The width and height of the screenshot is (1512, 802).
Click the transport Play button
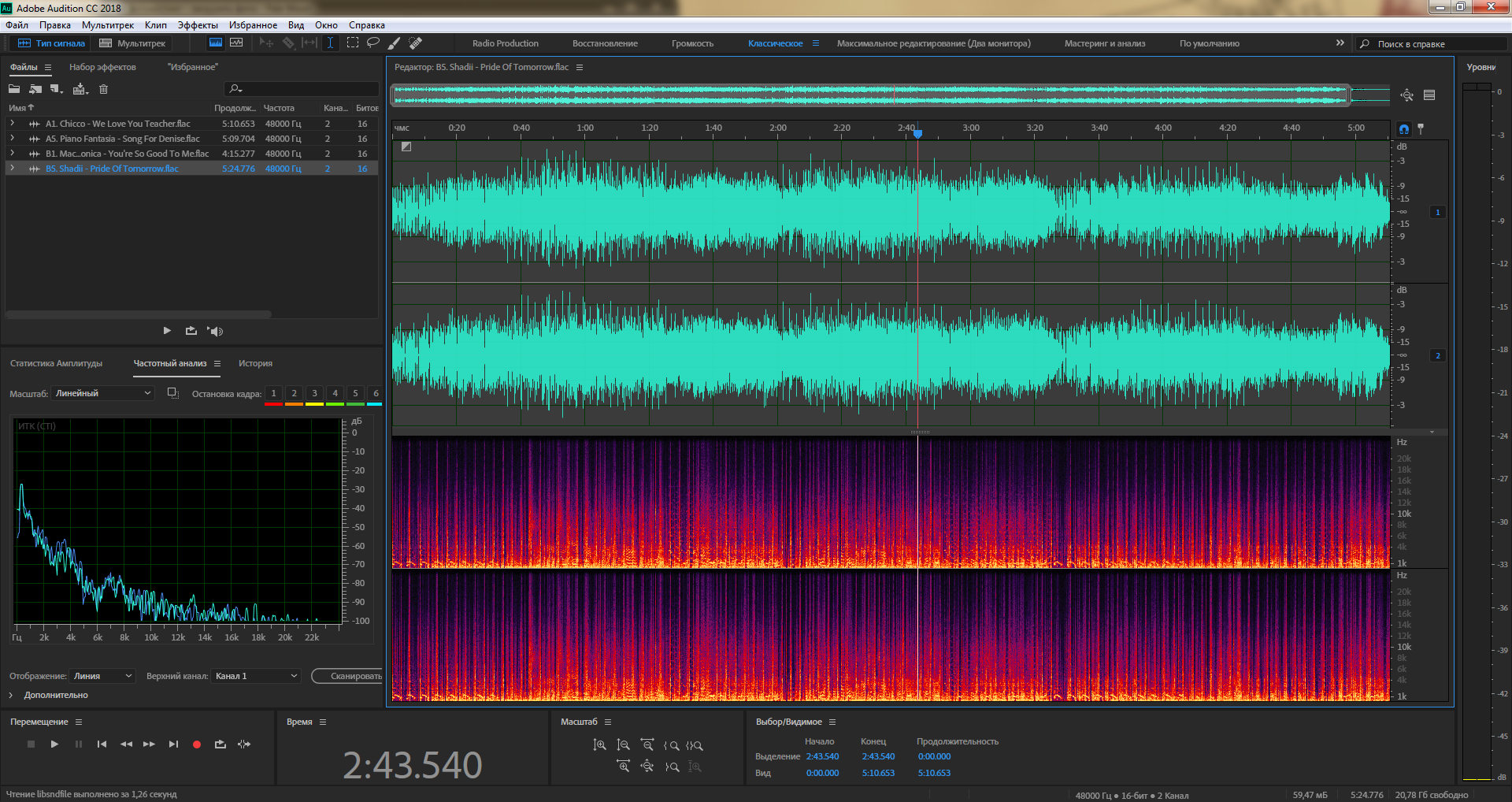[54, 744]
